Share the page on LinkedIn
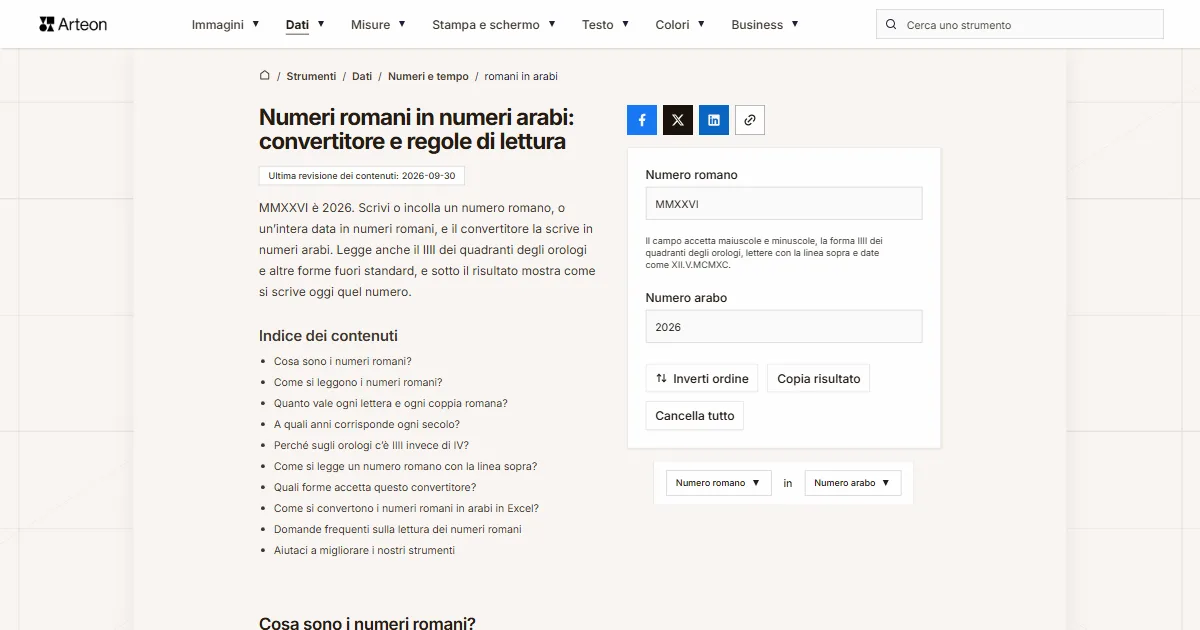The image size is (1200, 630). pyautogui.click(x=714, y=120)
